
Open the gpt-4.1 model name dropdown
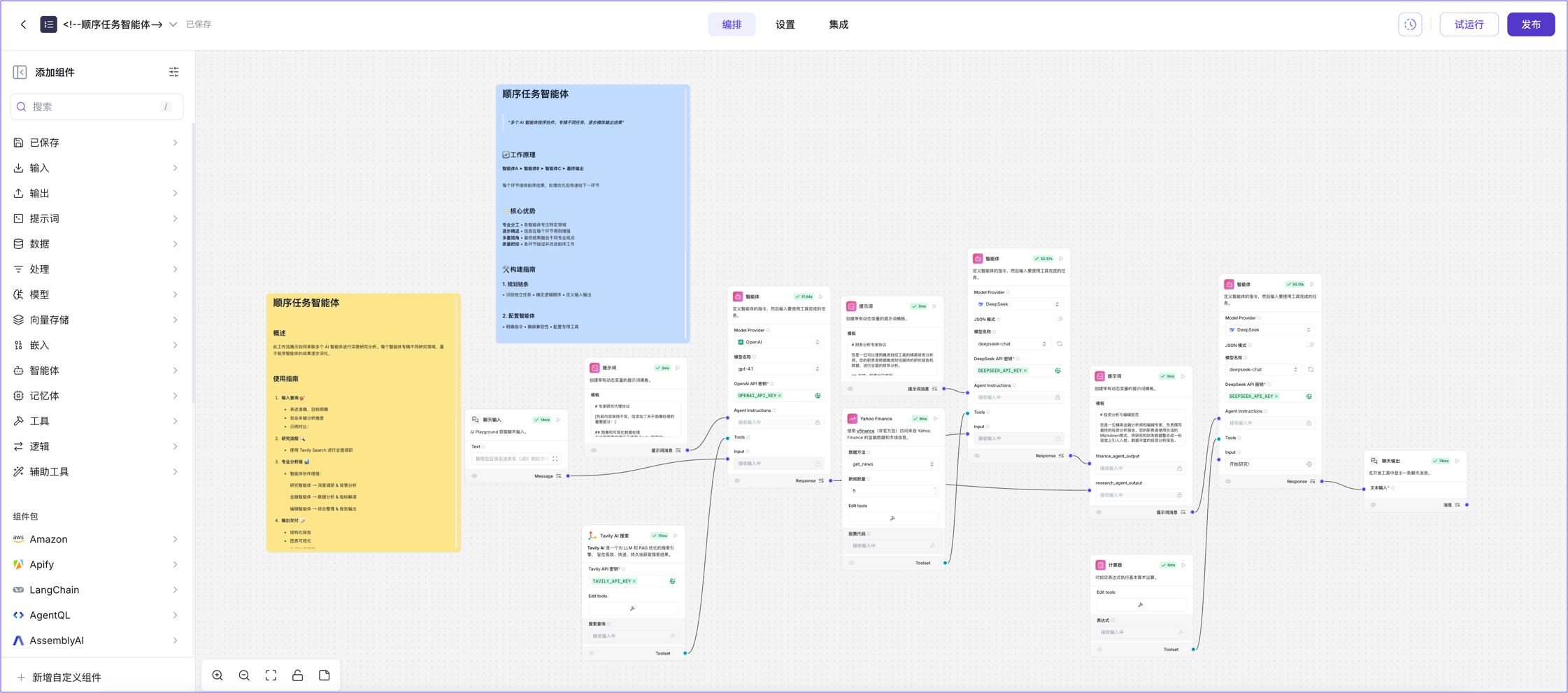pos(778,369)
